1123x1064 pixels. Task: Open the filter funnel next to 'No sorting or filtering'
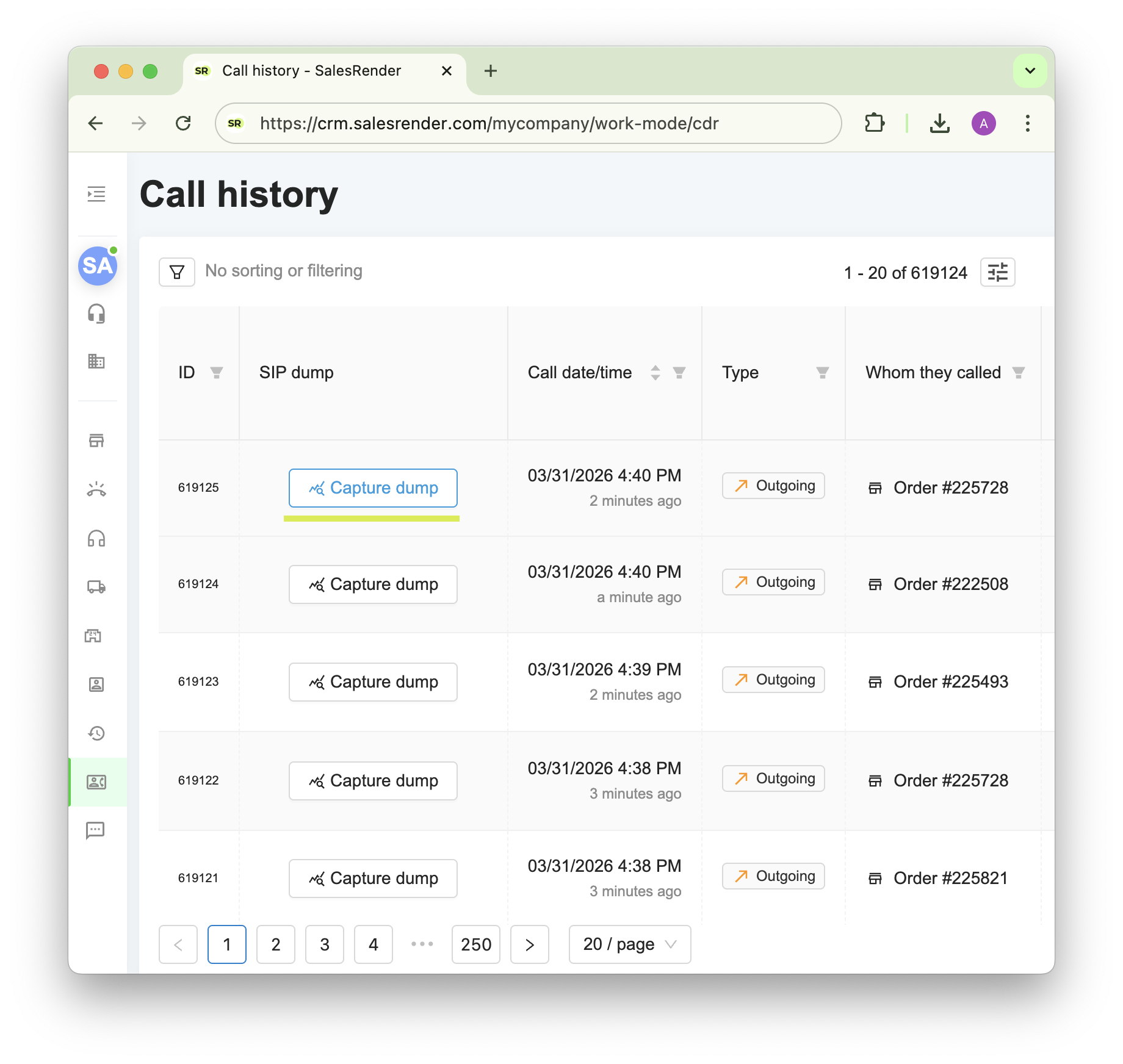176,271
